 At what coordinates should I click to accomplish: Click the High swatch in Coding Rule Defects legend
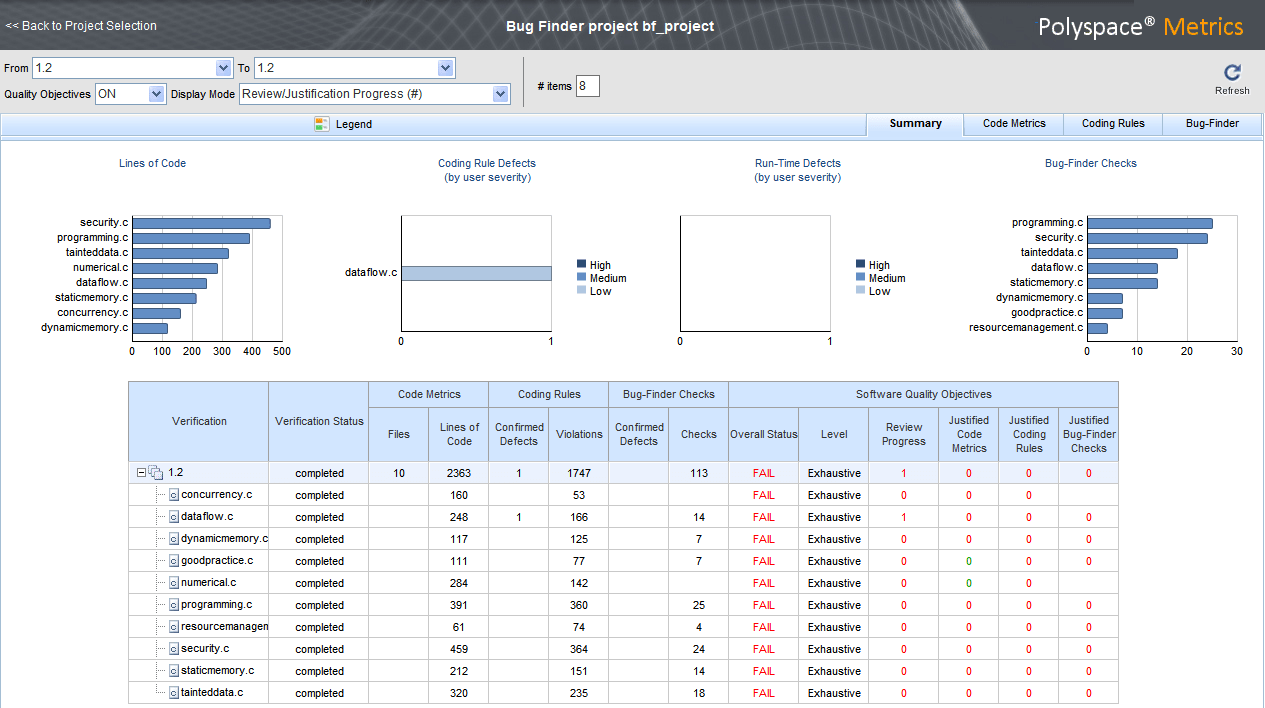(x=581, y=265)
